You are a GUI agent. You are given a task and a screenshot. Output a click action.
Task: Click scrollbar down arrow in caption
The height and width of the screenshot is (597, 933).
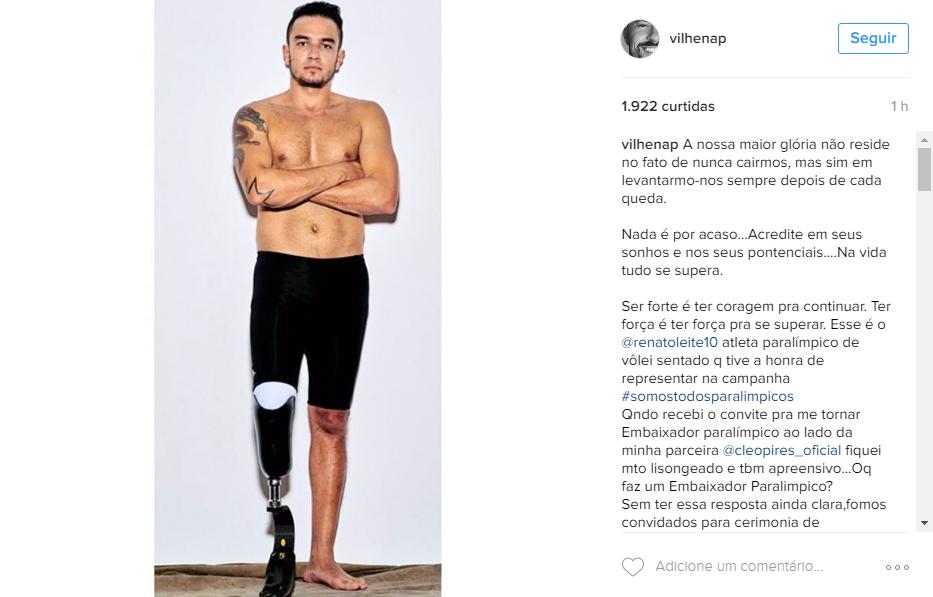coord(924,523)
